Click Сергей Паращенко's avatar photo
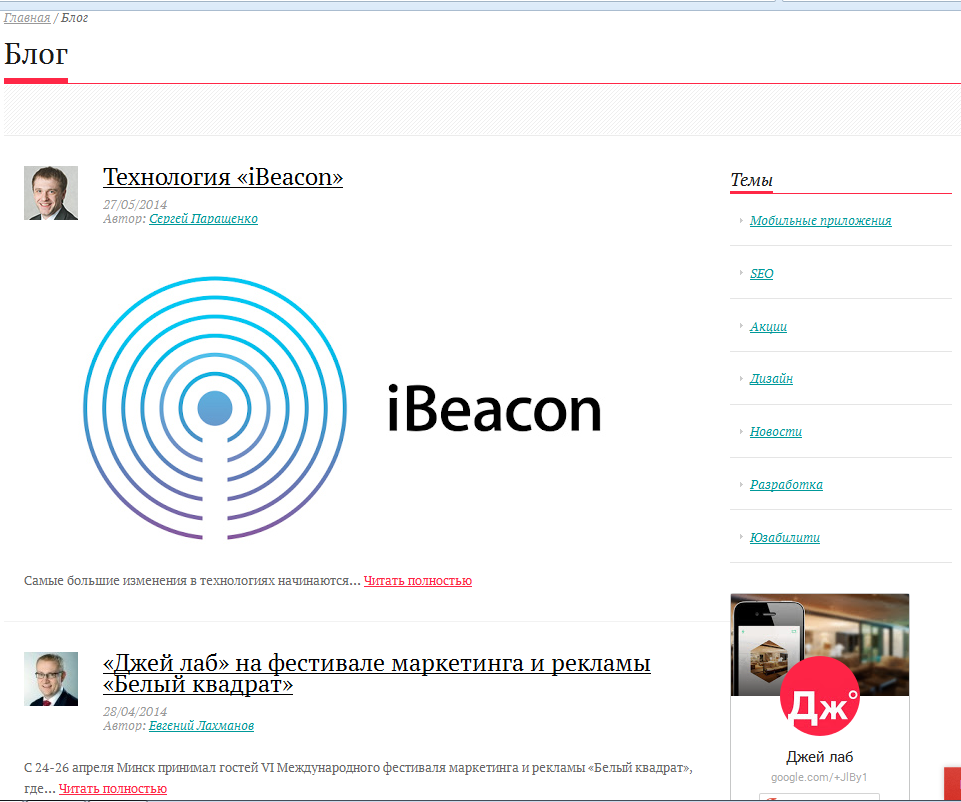Viewport: 961px width, 802px height. [x=51, y=193]
